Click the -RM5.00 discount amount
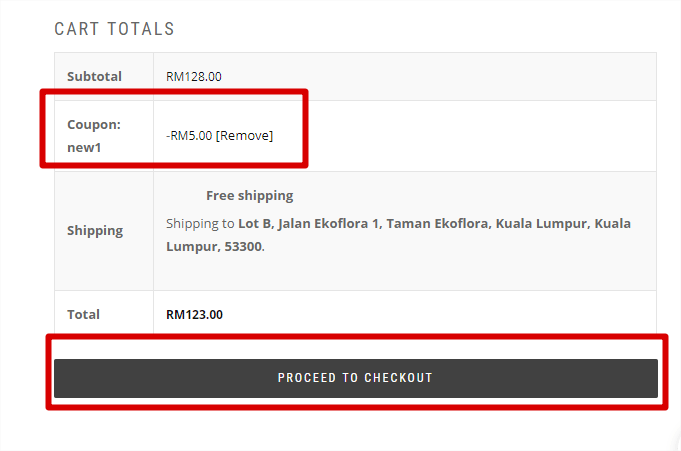This screenshot has height=451, width=681. tap(189, 136)
